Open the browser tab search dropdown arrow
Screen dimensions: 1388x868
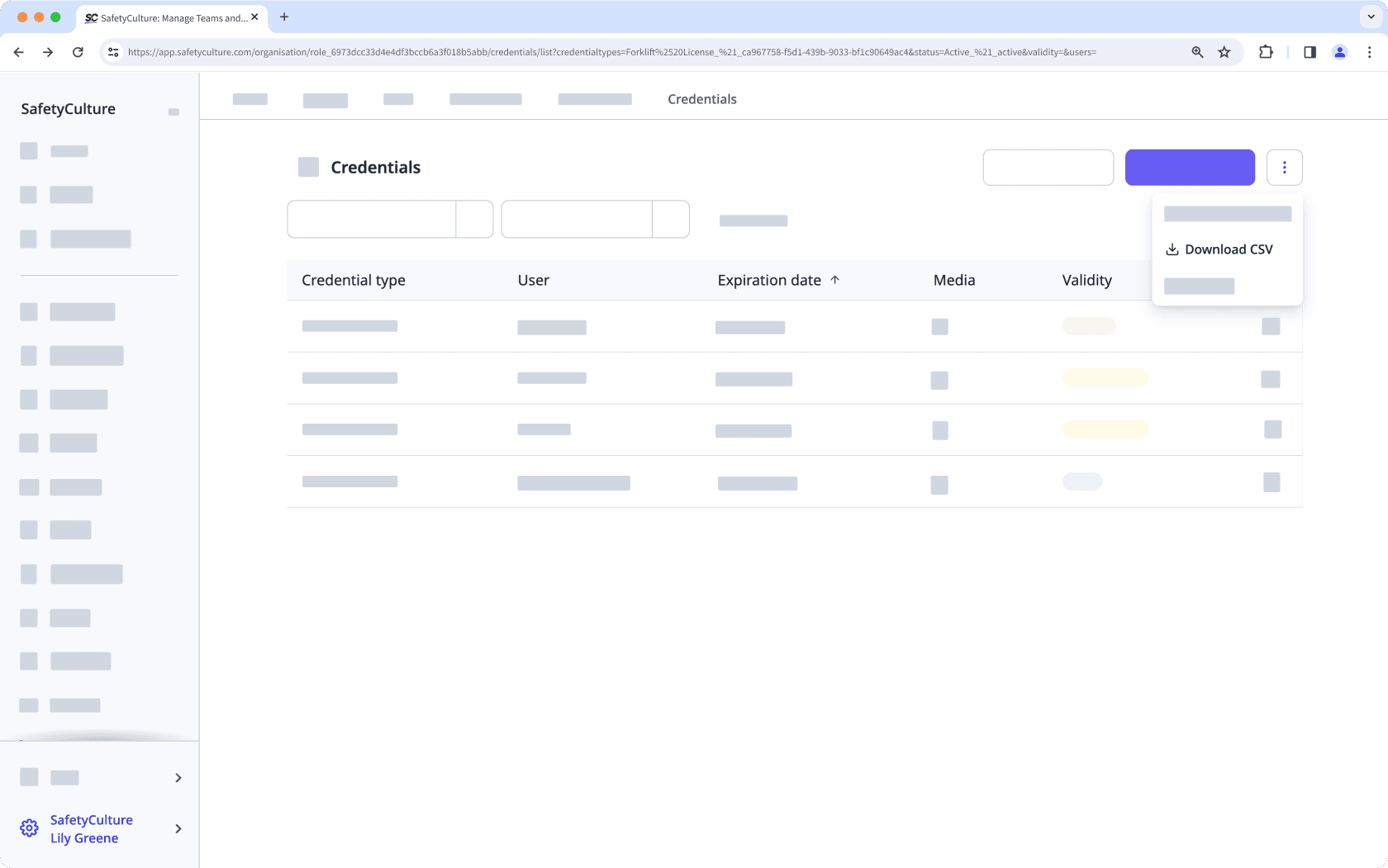click(x=1369, y=17)
